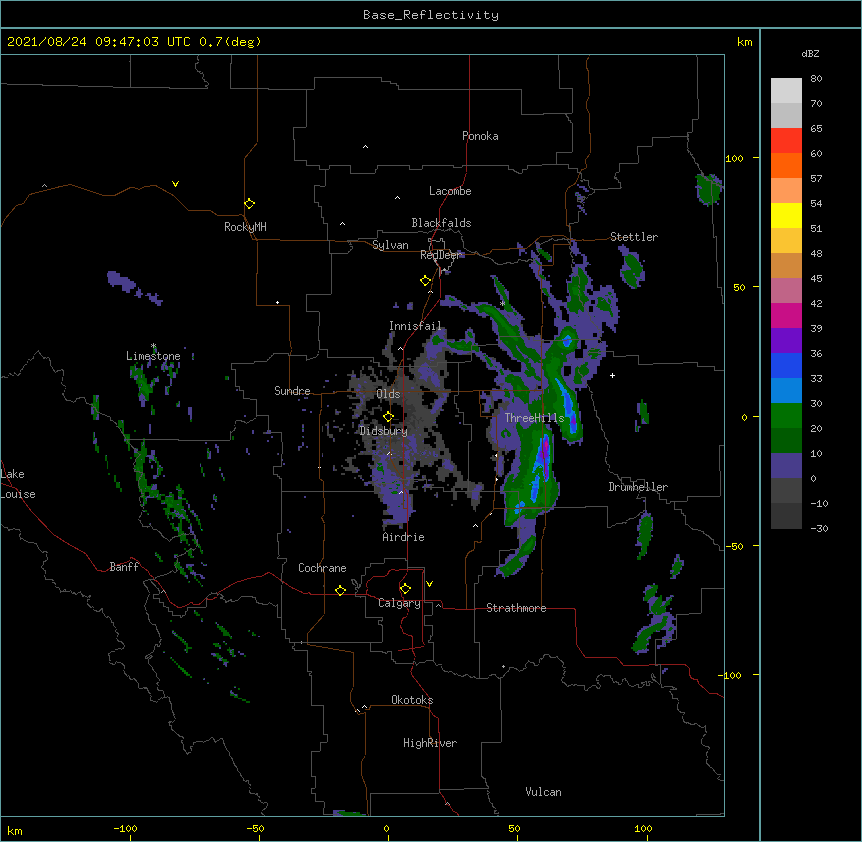862x842 pixels.
Task: Select the light blue 30–33 dBZ swatch
Action: tap(786, 391)
